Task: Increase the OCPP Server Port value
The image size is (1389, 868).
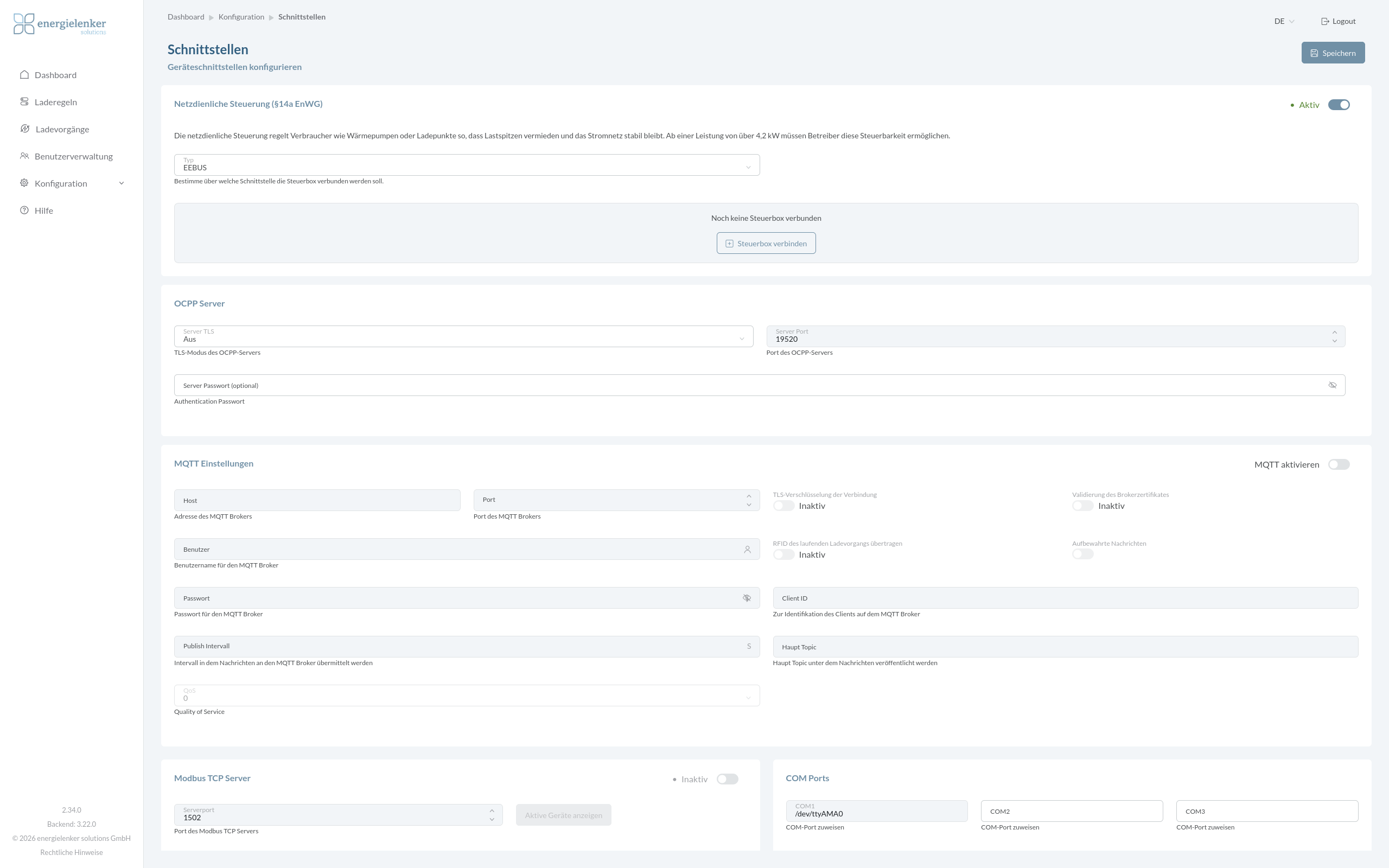Action: click(1335, 332)
